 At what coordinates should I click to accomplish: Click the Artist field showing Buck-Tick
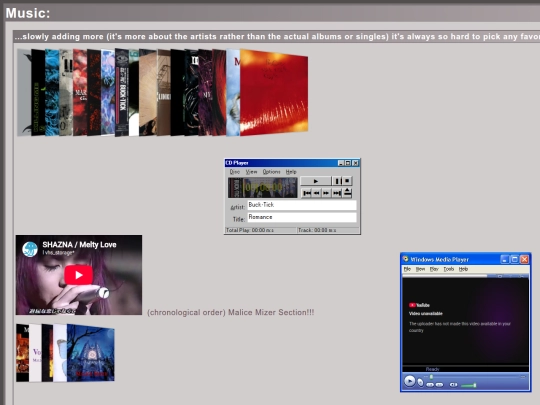(x=302, y=205)
